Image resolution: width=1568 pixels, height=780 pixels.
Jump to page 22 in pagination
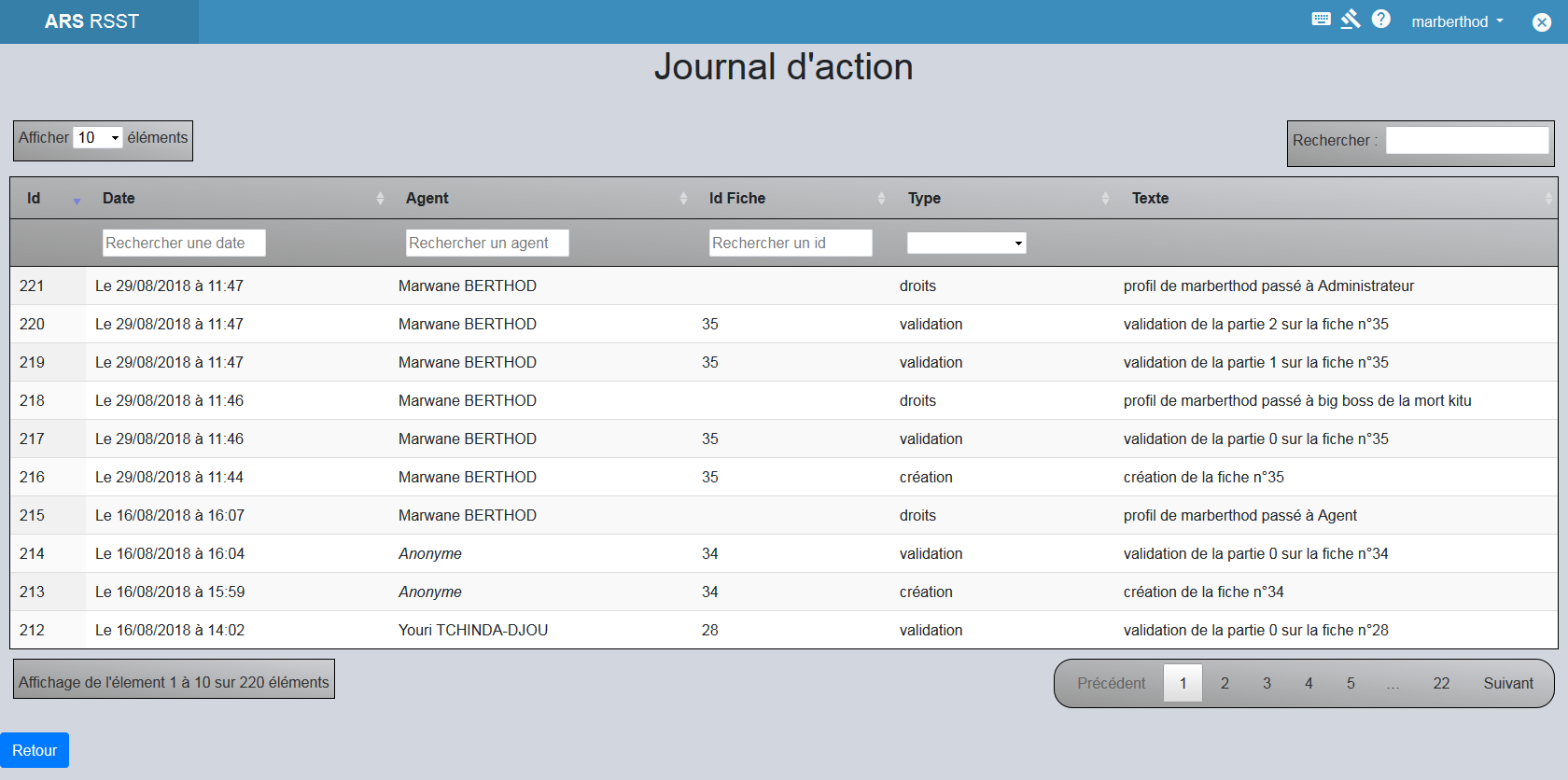1441,683
